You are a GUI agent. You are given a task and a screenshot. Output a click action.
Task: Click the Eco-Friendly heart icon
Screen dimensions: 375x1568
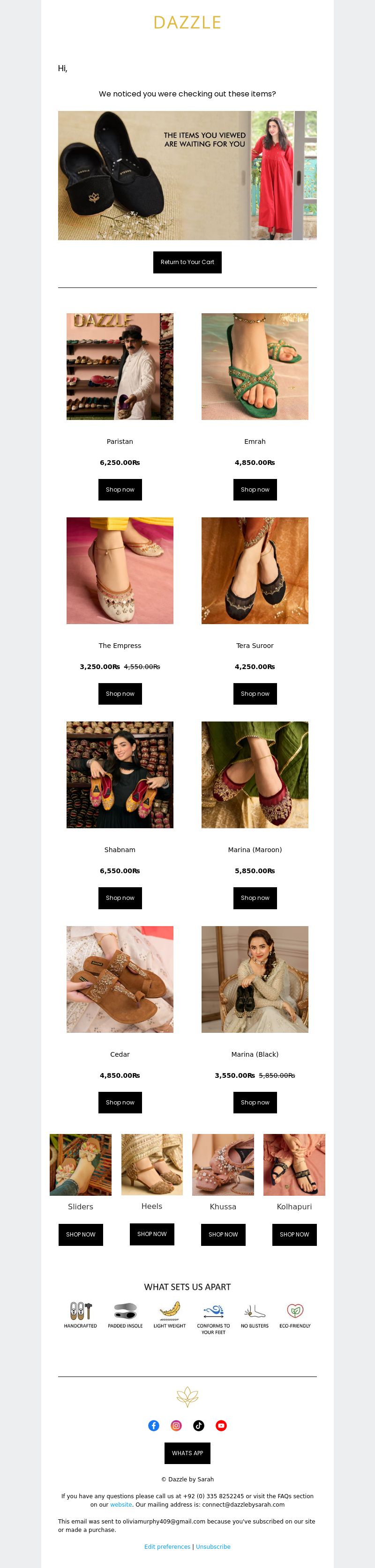pos(295,1310)
